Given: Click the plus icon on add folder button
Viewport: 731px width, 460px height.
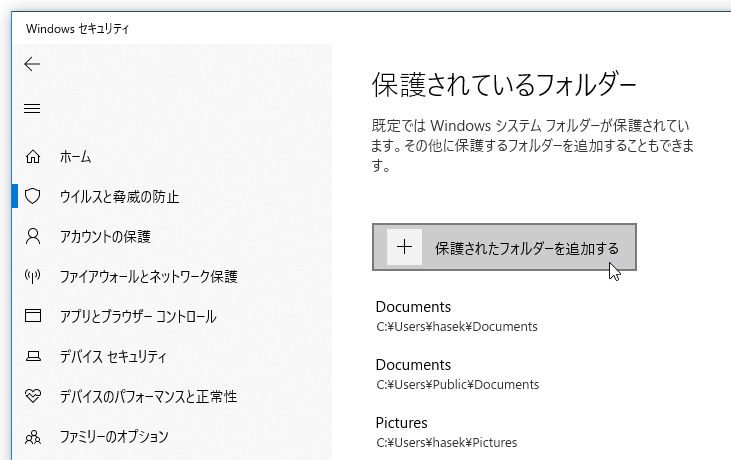Looking at the screenshot, I should (x=404, y=247).
